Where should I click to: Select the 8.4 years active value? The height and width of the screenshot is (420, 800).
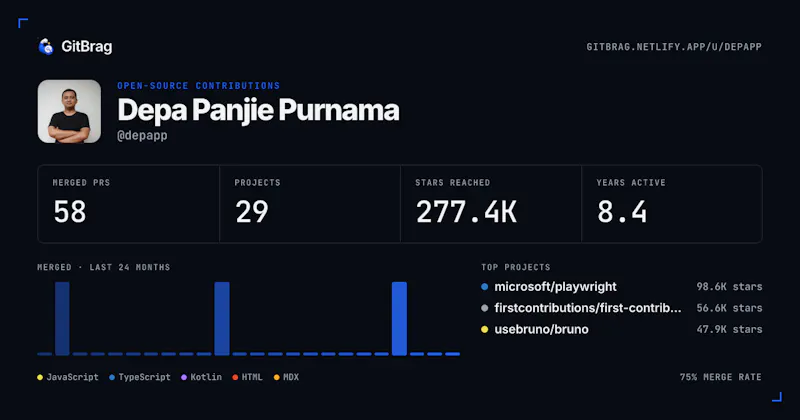click(x=622, y=211)
